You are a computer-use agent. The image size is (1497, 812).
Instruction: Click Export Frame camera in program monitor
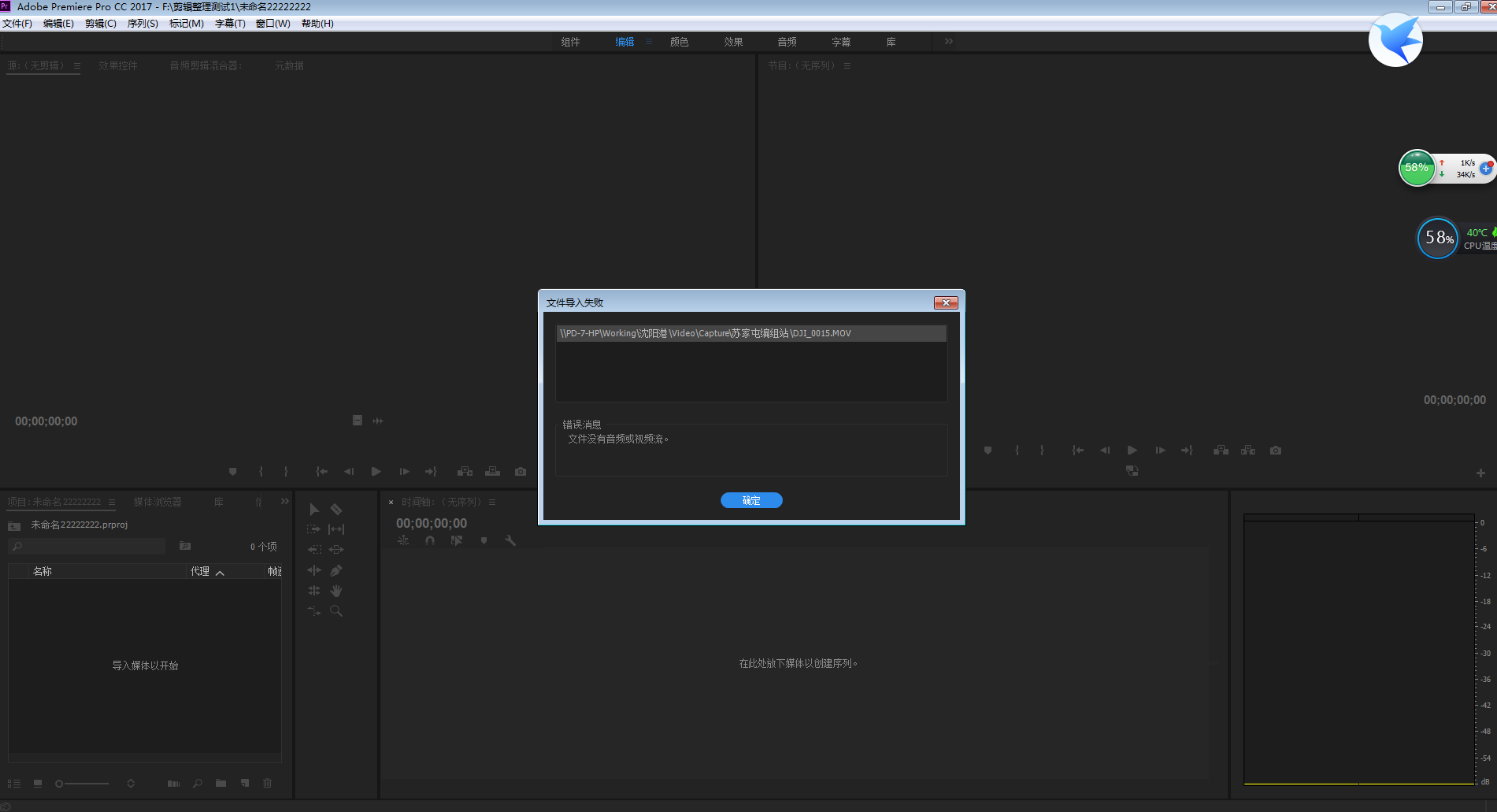click(x=1275, y=450)
